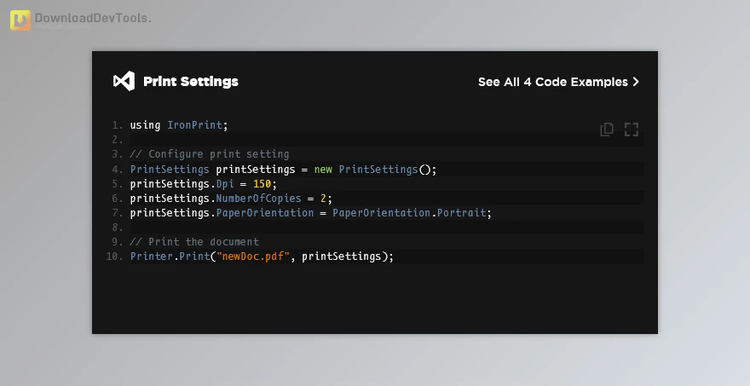
Task: Select line number 10 in gutter
Action: click(x=114, y=256)
